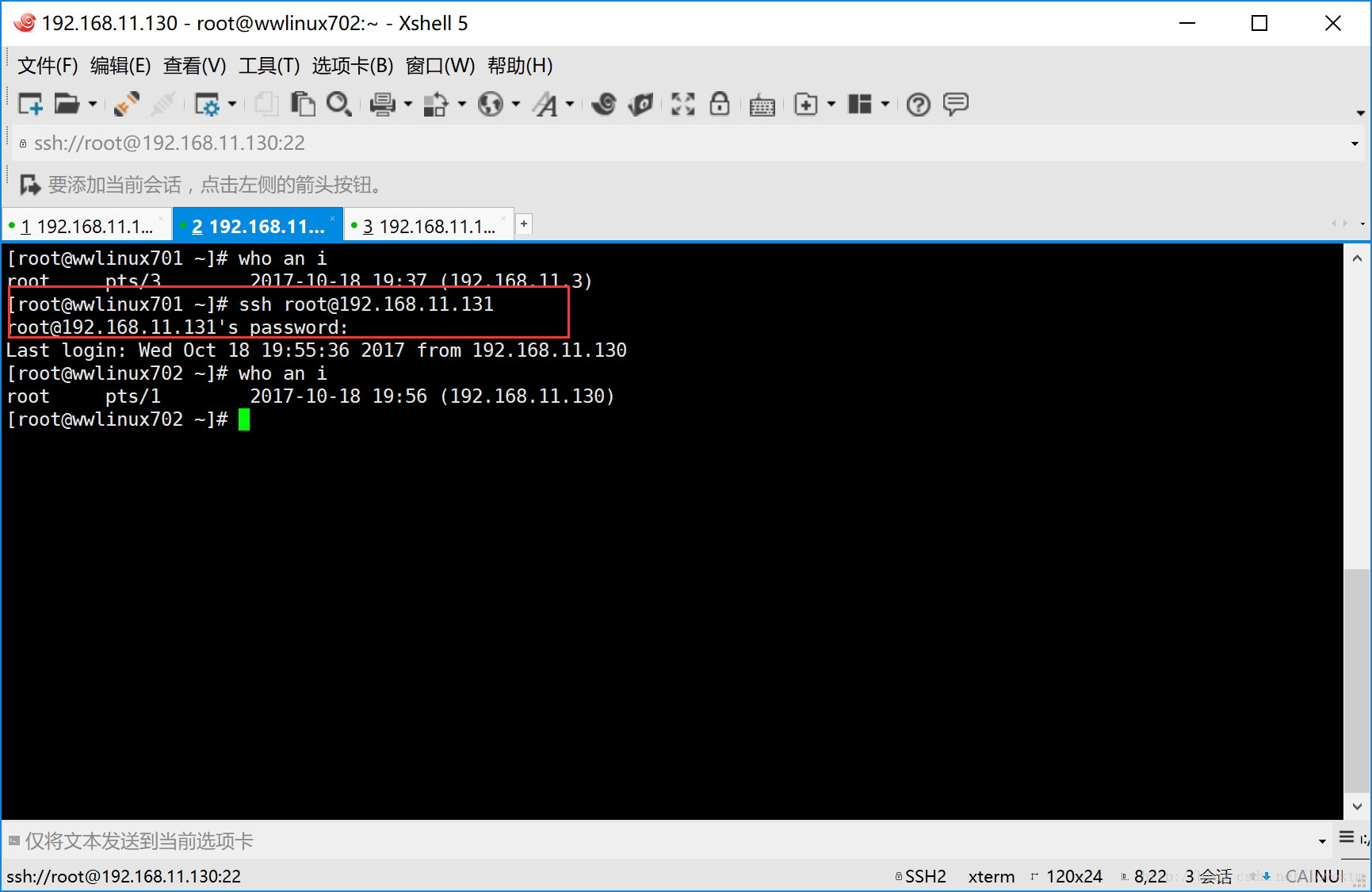
Task: Open session Properties gear icon
Action: (208, 104)
